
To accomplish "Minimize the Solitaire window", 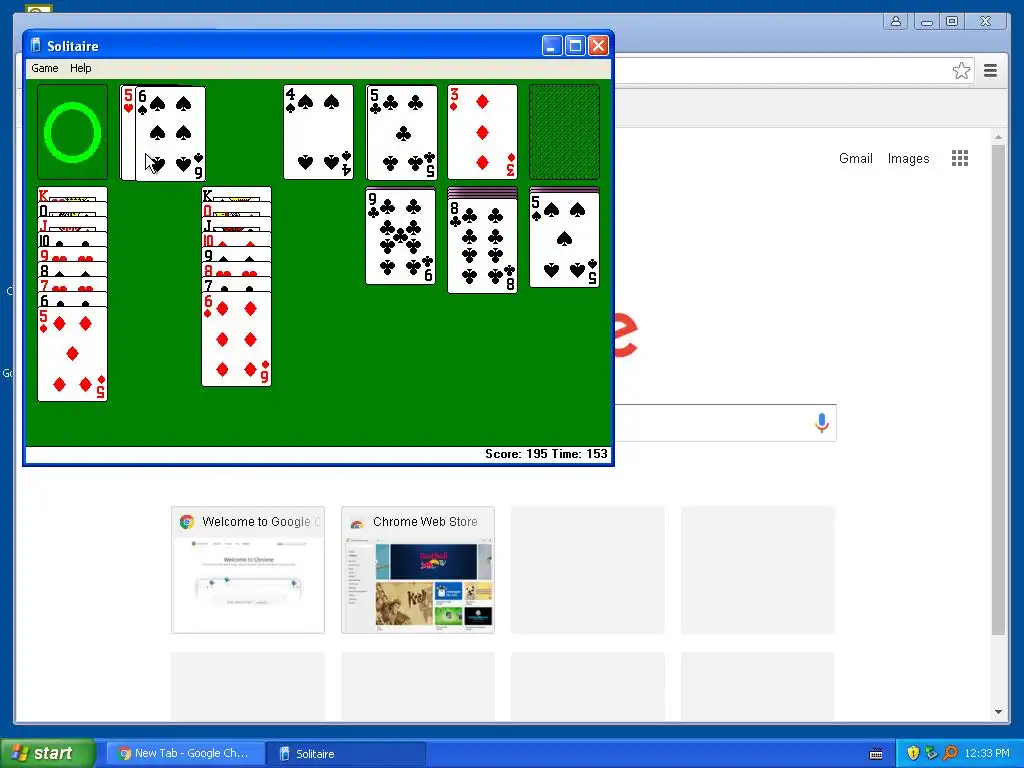I will 552,46.
